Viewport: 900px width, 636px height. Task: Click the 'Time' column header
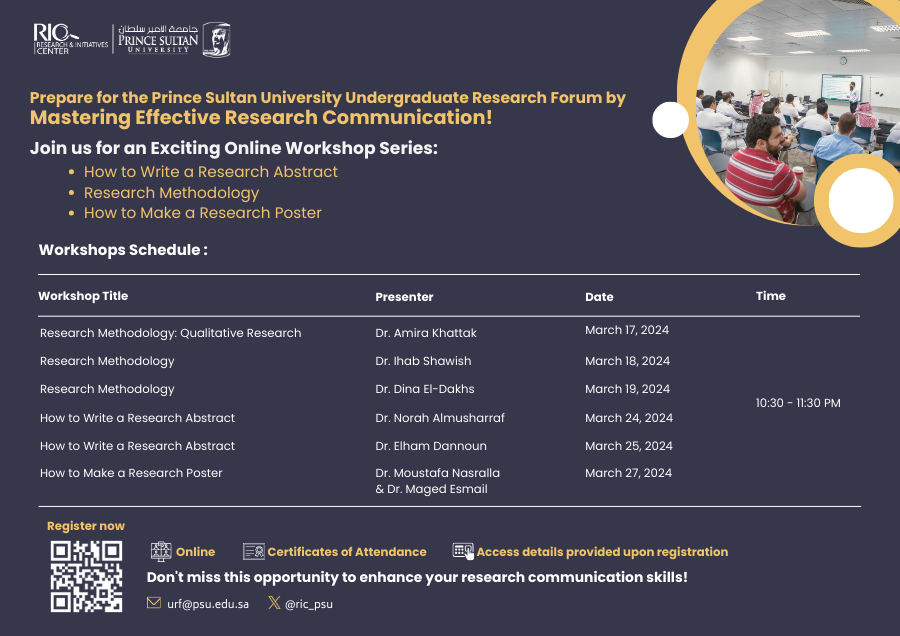(x=771, y=296)
